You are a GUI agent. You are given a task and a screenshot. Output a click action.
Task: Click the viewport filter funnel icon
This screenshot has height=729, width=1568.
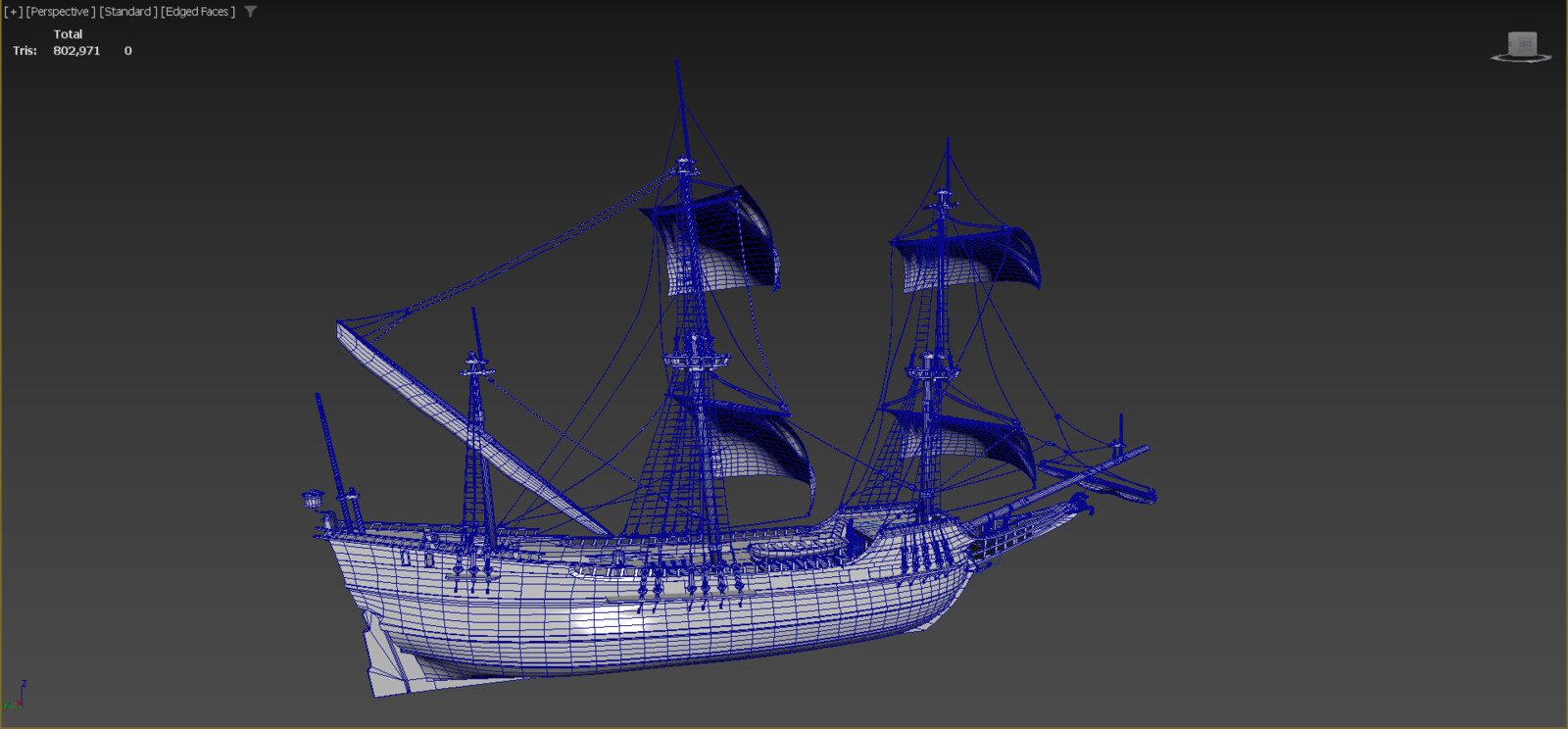pos(251,12)
